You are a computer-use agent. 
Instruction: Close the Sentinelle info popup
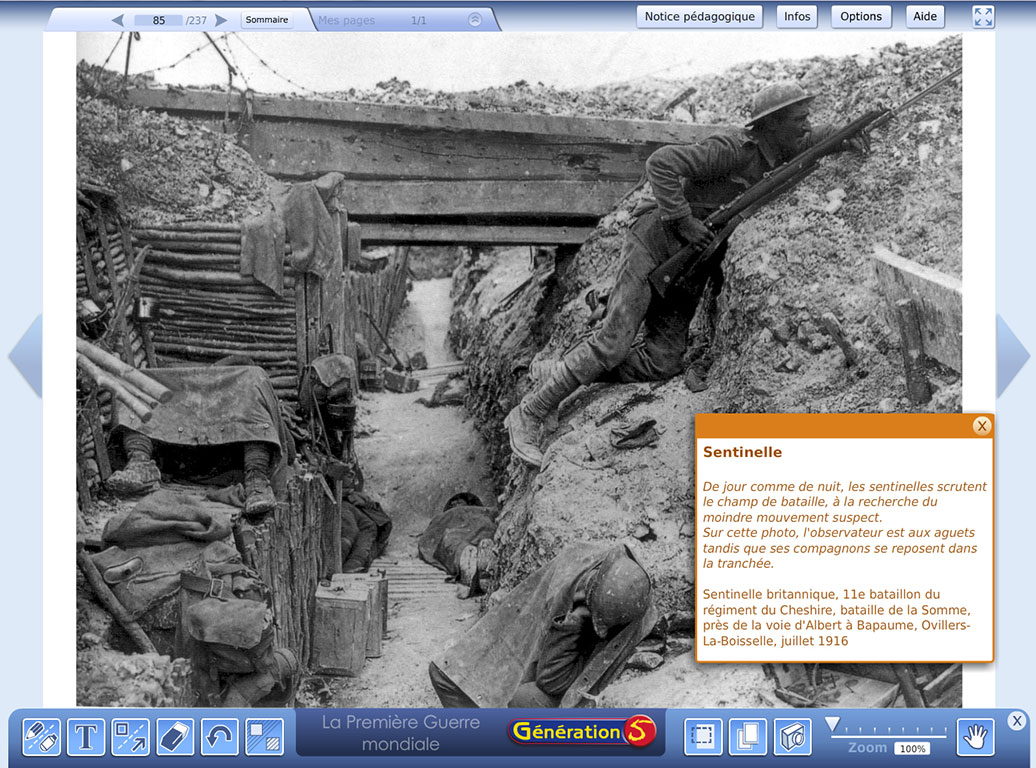(982, 426)
